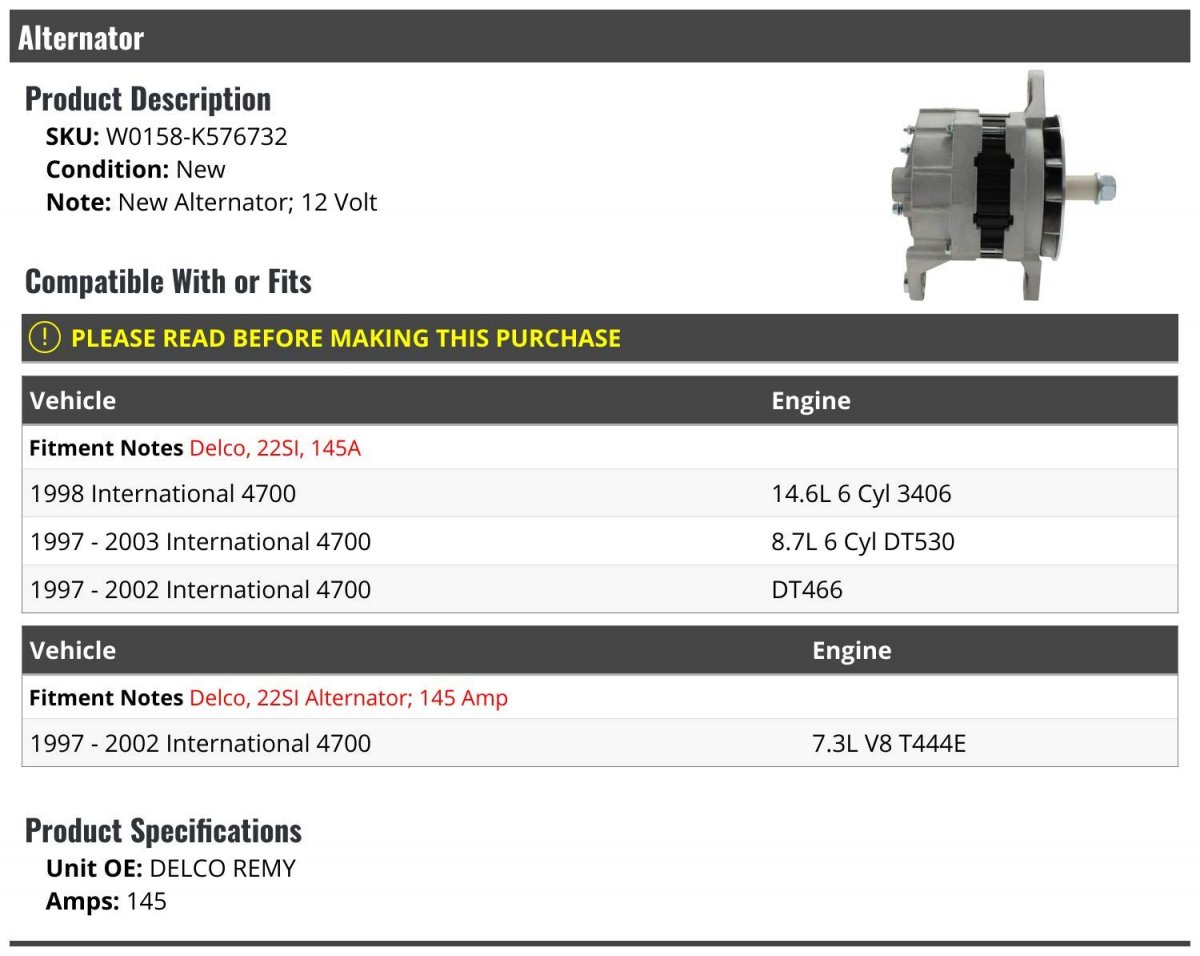Click the 'Please read before making this purchase' banner
Image resolution: width=1200 pixels, height=956 pixels.
coord(346,338)
